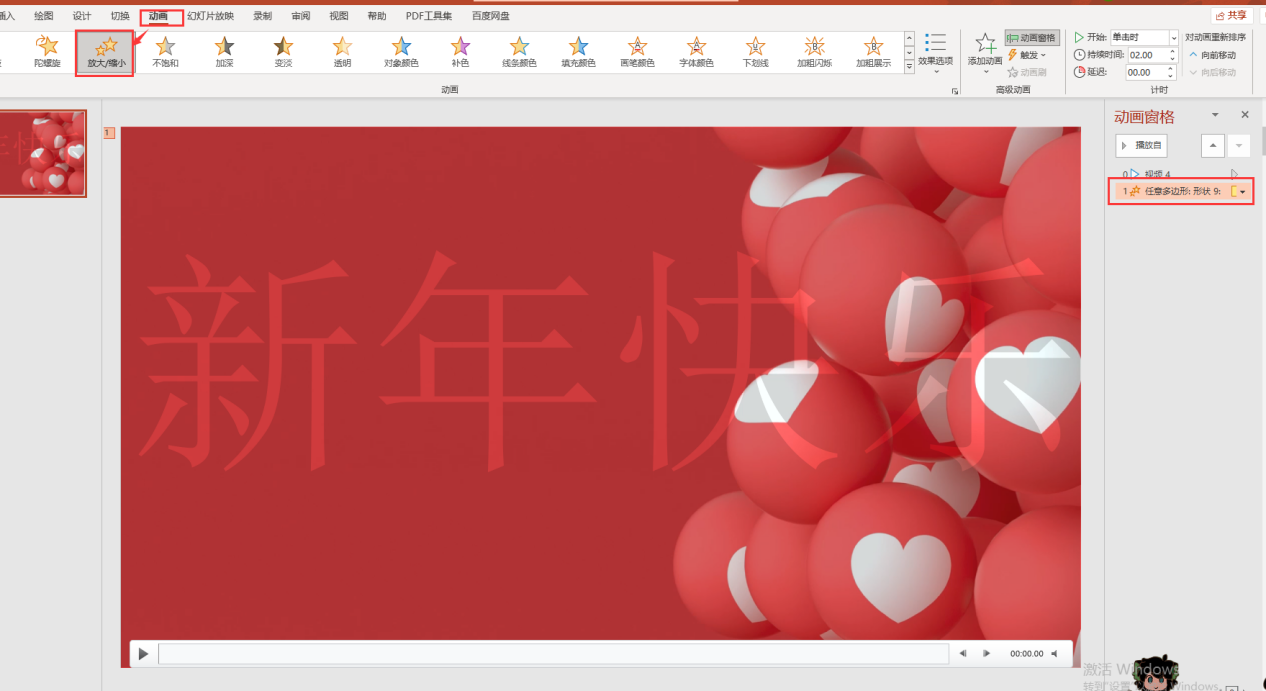Select the 动画 animations tab
Viewport: 1266px width, 691px height.
159,16
